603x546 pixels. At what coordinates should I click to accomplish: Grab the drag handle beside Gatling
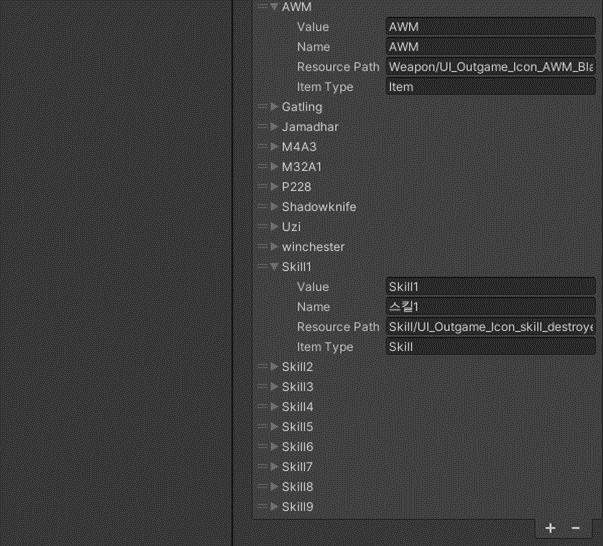pos(262,107)
